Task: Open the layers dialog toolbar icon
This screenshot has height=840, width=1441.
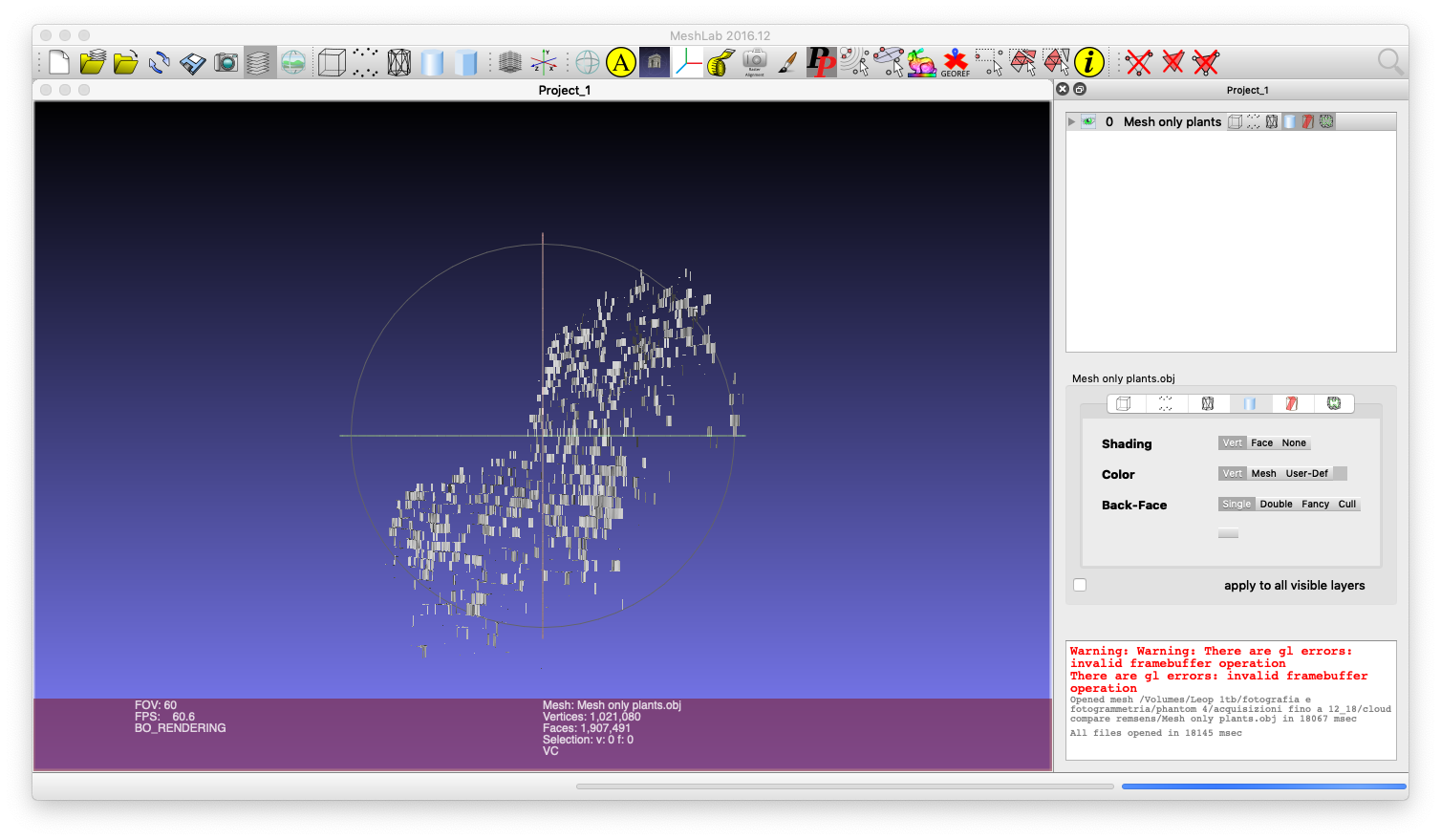Action: [259, 62]
